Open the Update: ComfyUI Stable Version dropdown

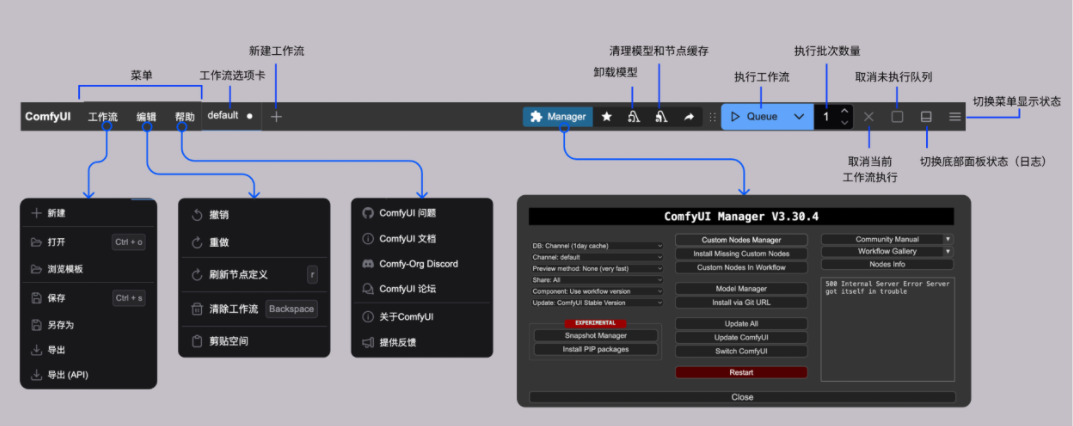coord(597,302)
